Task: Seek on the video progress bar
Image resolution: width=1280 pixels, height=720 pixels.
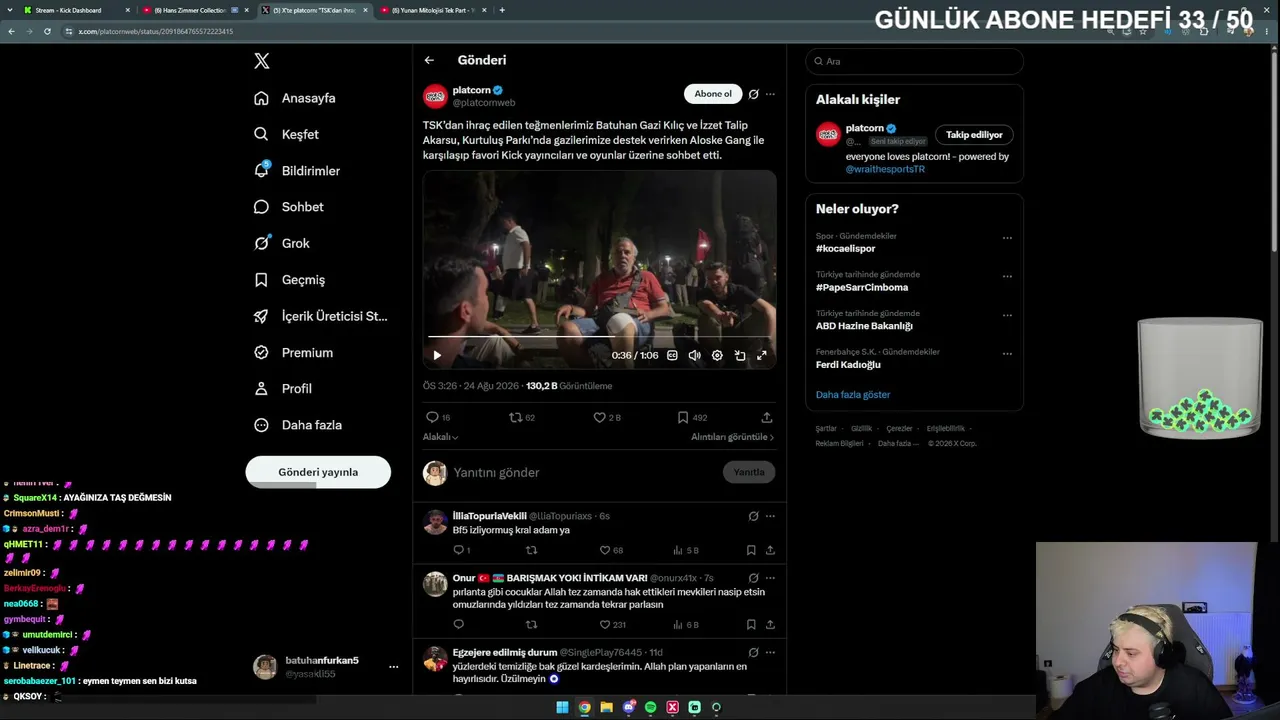Action: [x=600, y=337]
